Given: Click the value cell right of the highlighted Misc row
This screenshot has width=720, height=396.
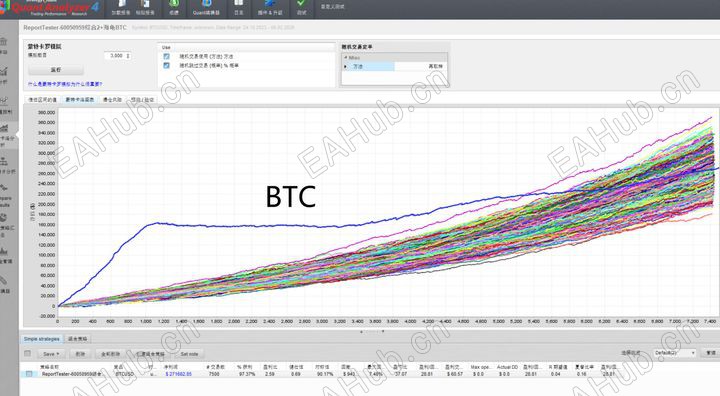Looking at the screenshot, I should (421, 67).
